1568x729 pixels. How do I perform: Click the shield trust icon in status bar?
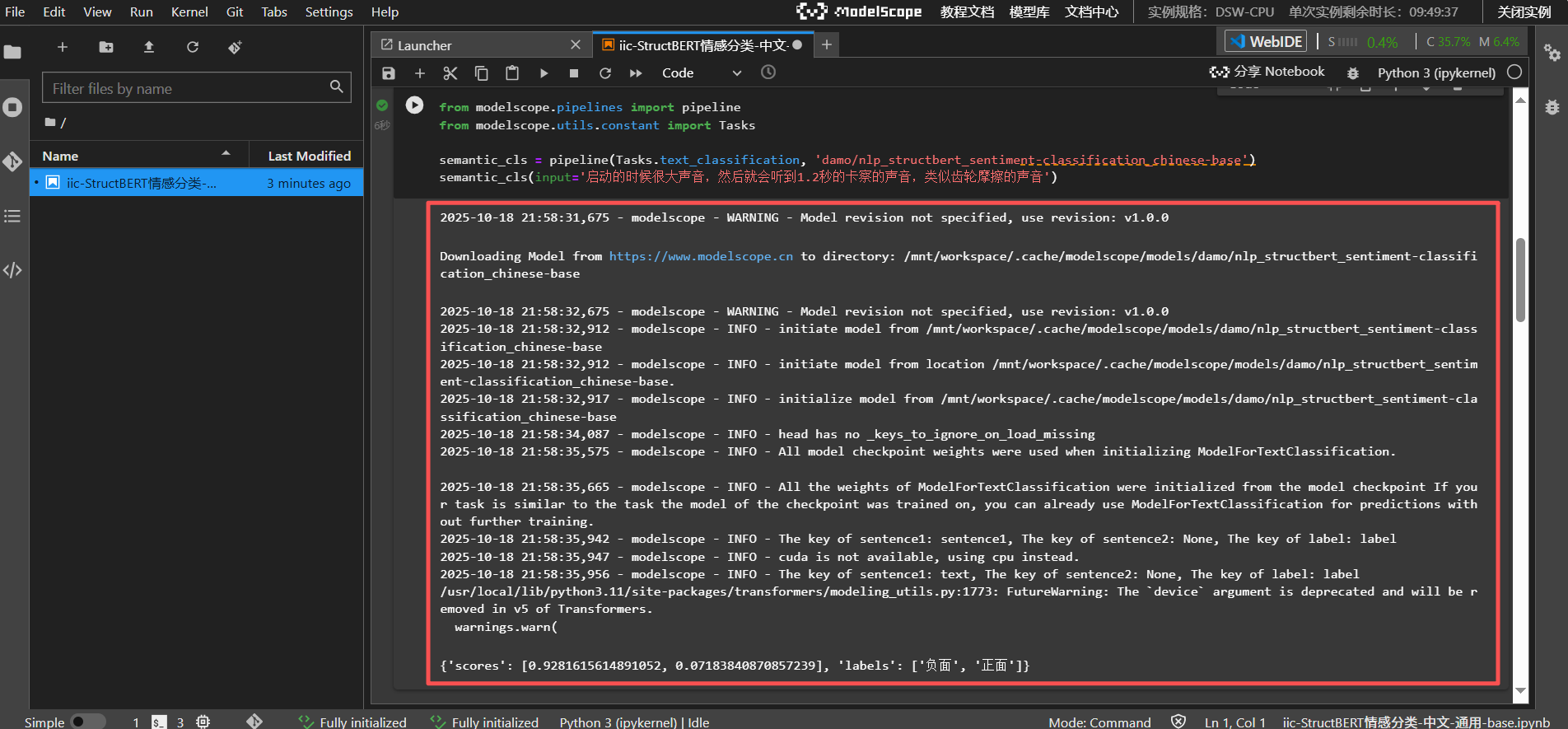[1178, 722]
